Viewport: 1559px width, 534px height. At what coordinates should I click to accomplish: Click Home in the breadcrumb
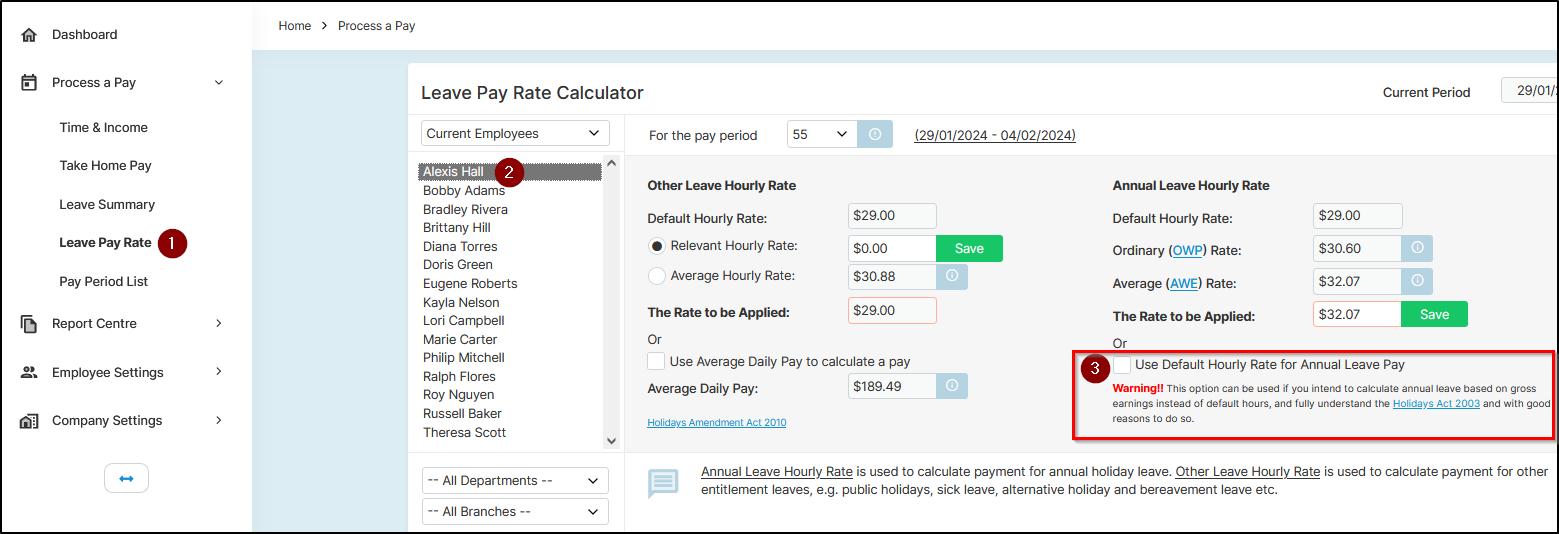tap(295, 26)
